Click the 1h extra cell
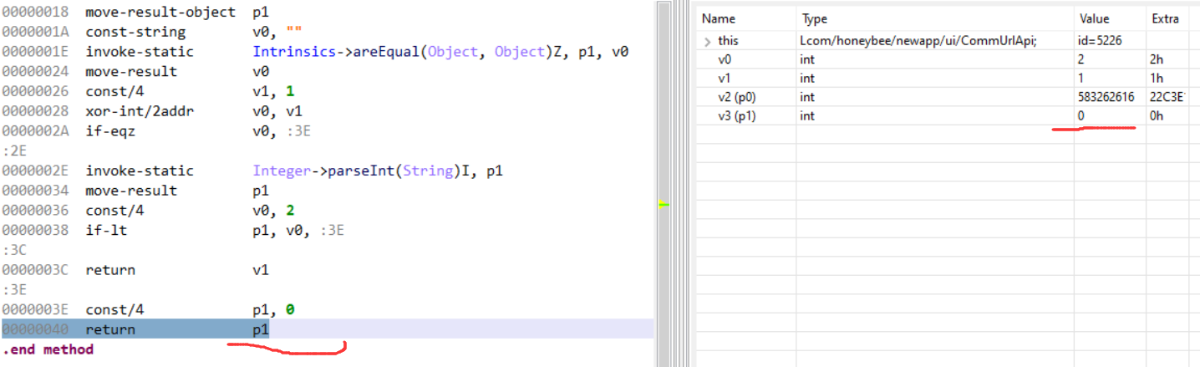The image size is (1200, 367). click(x=1157, y=79)
